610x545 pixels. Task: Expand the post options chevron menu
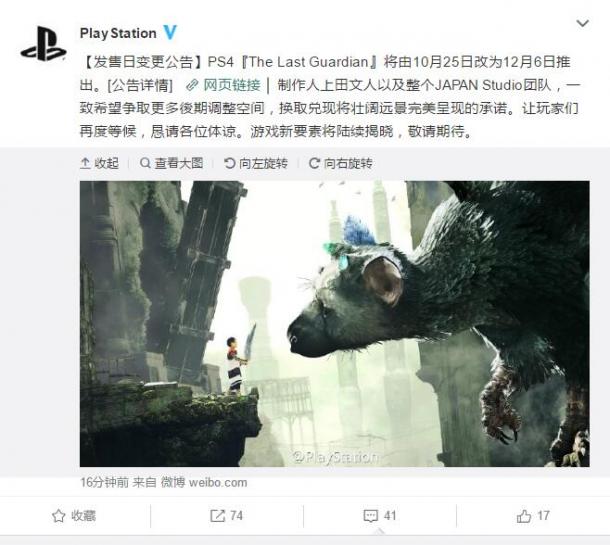[582, 23]
